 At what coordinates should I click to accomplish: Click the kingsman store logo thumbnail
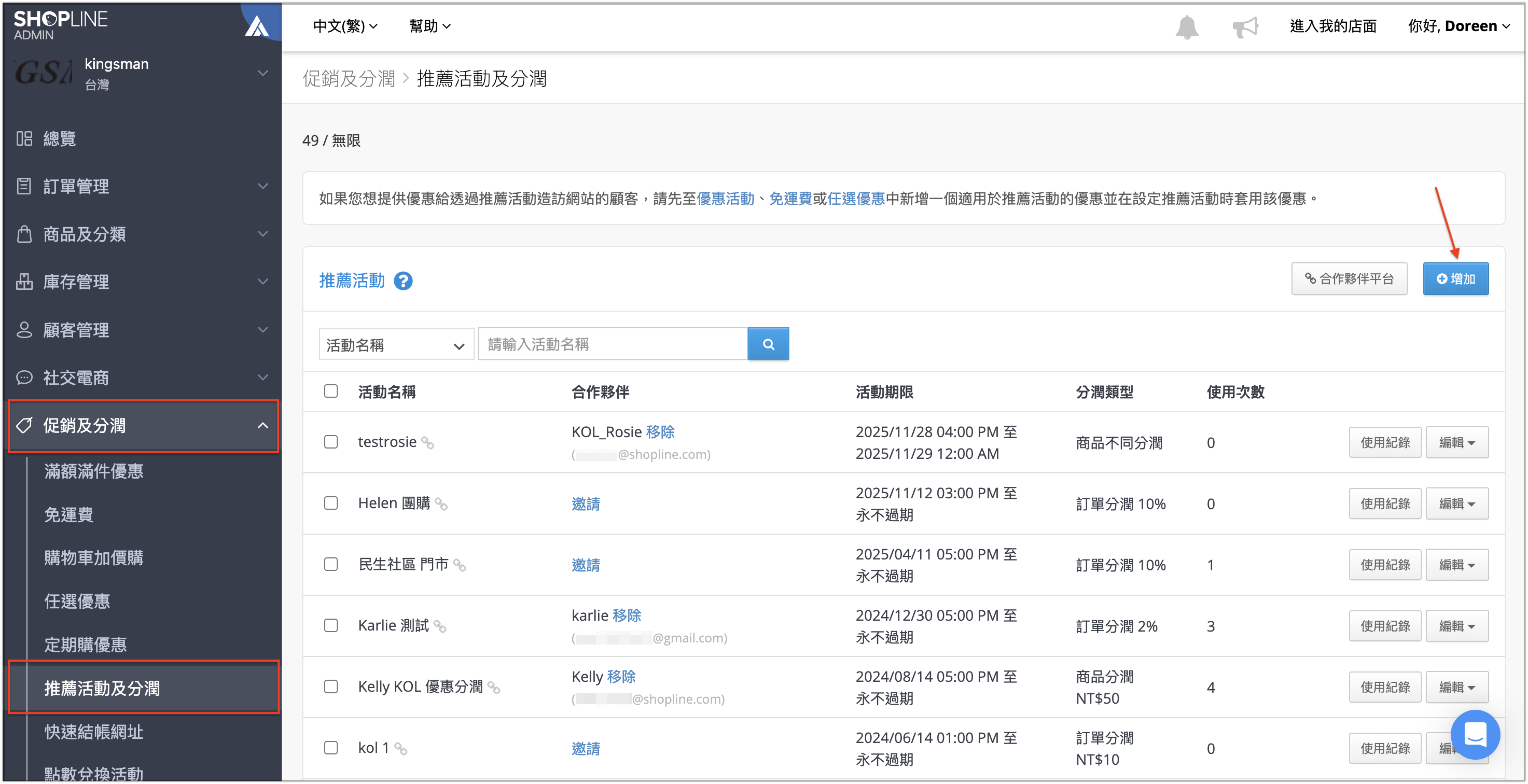43,73
